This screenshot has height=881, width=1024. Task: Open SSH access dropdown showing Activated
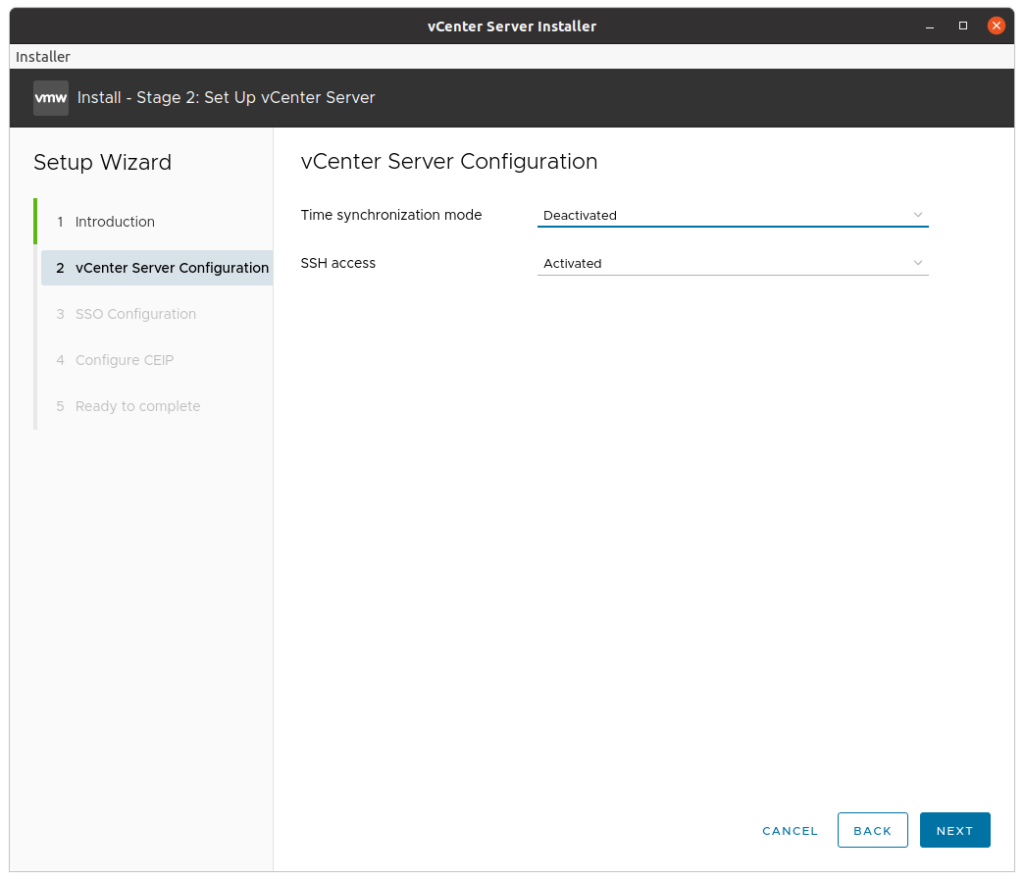(x=732, y=263)
